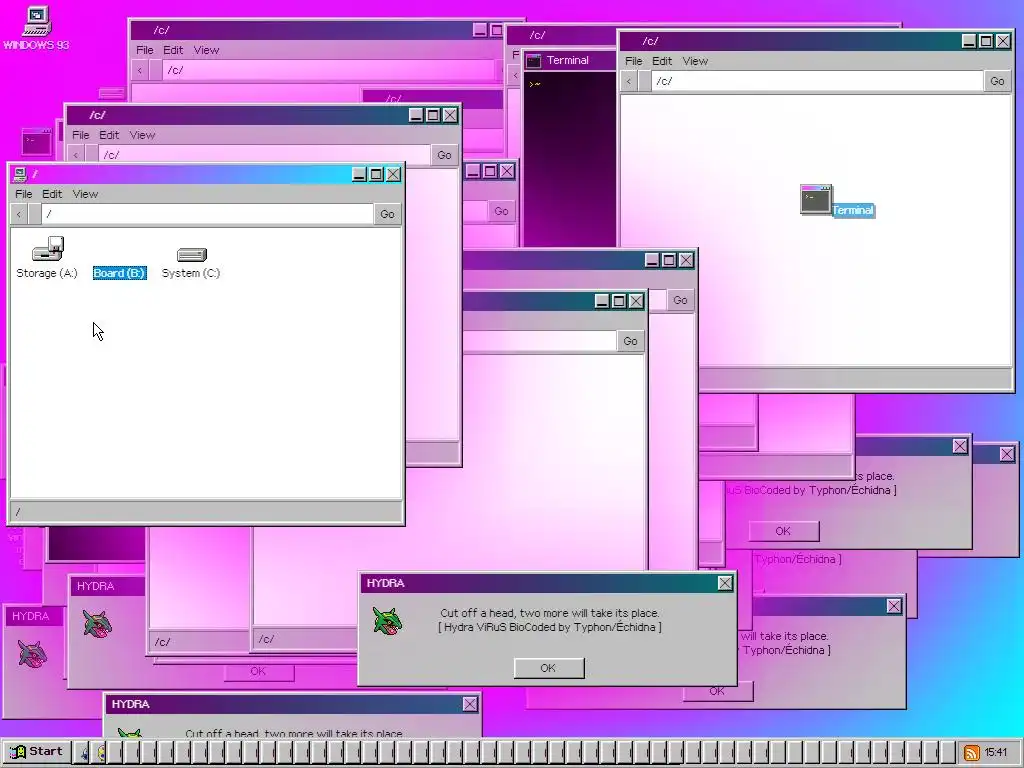This screenshot has height=768, width=1024.
Task: Click the back arrow in the '/' window
Action: [19, 214]
